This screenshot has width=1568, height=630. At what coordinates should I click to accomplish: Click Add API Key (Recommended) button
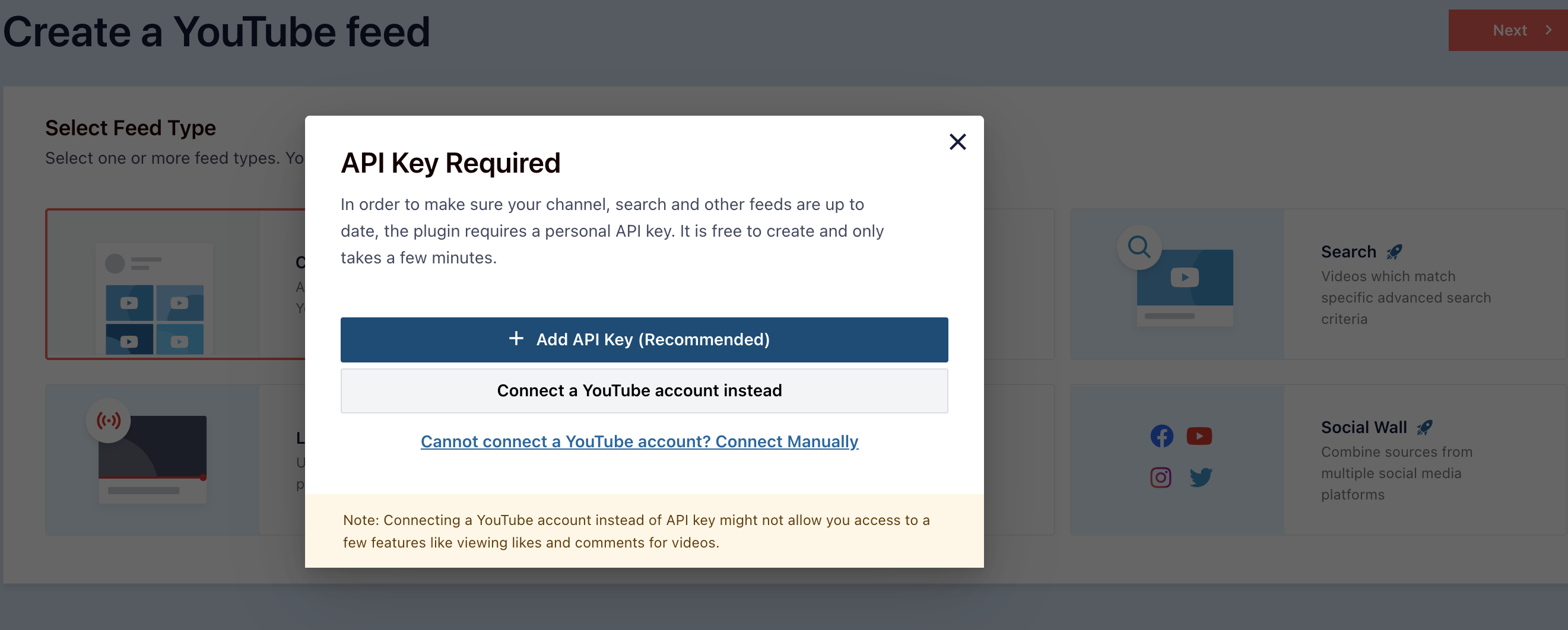(644, 340)
